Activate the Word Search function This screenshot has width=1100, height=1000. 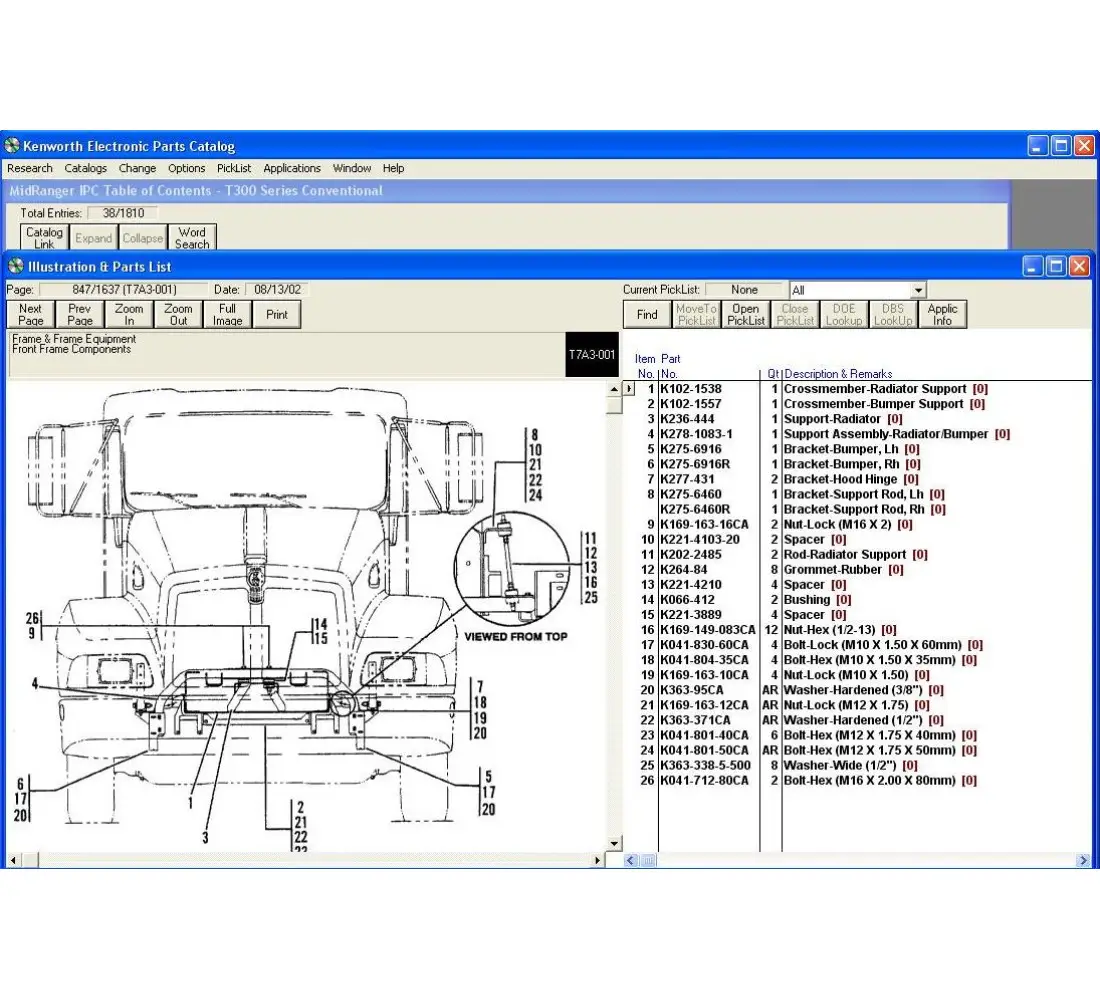[192, 236]
